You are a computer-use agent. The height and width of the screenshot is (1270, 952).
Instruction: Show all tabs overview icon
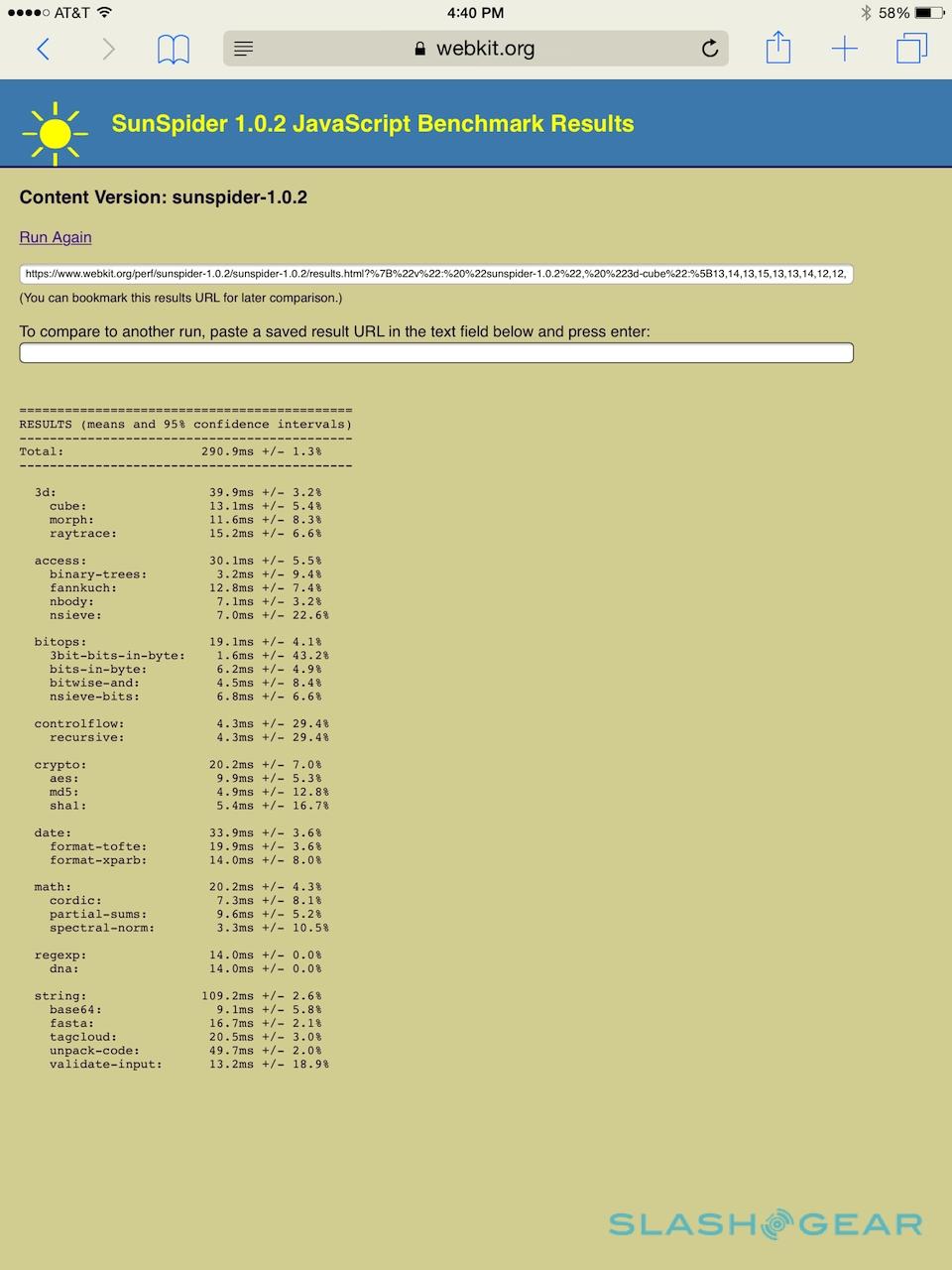pyautogui.click(x=911, y=49)
